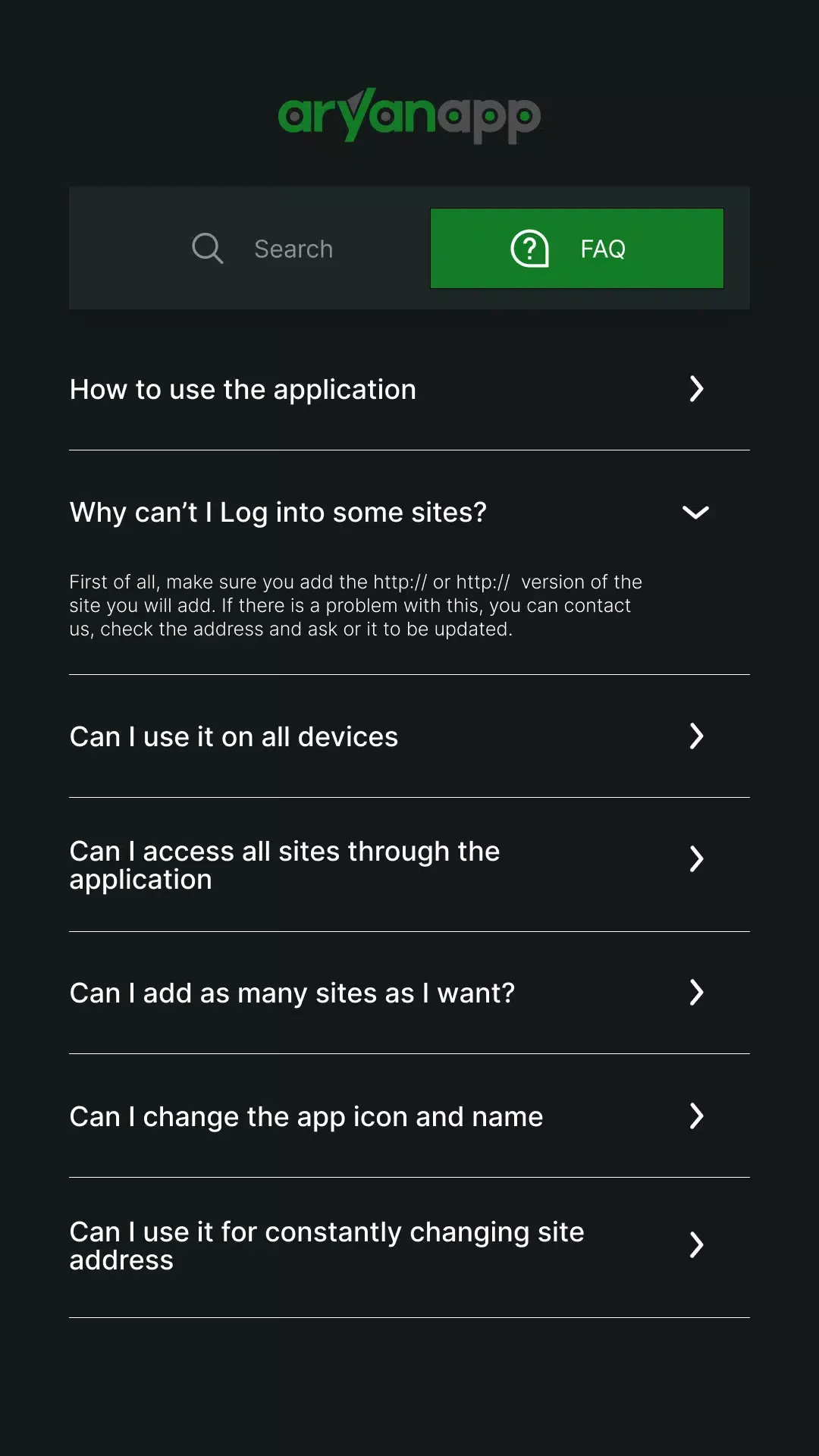Expand chevron for use on all devices
Screen dimensions: 819x1456
(696, 736)
